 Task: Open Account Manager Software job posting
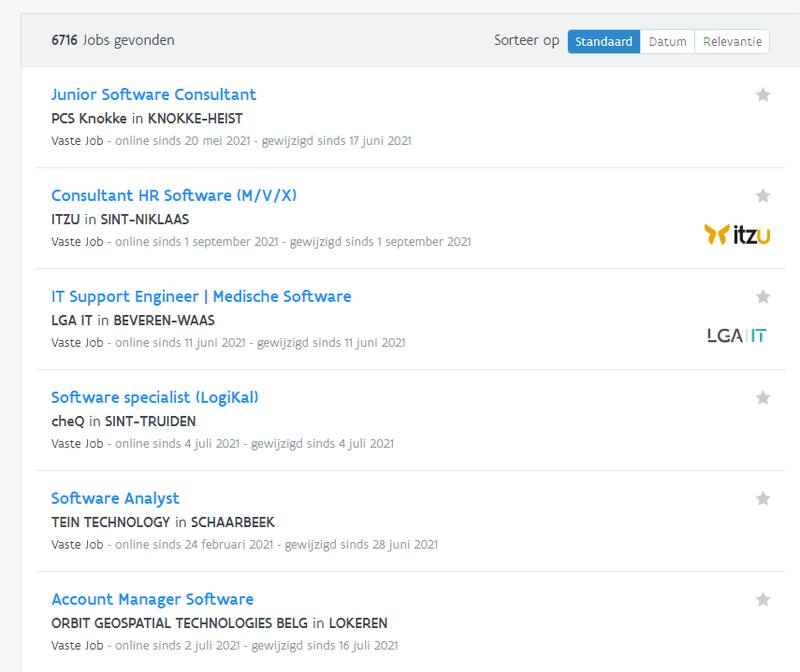tap(152, 600)
